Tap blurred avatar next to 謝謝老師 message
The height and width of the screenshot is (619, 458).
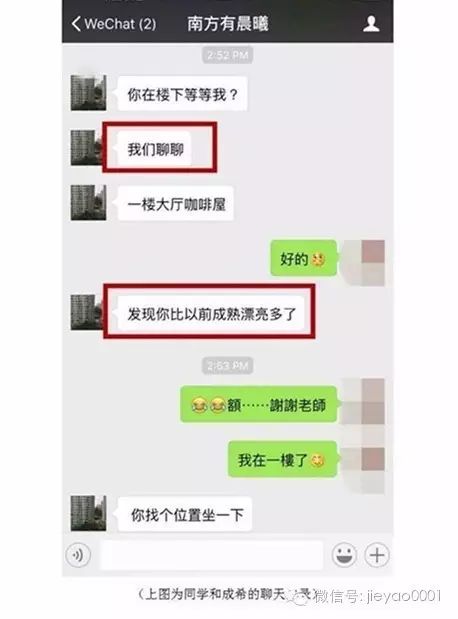[x=363, y=400]
